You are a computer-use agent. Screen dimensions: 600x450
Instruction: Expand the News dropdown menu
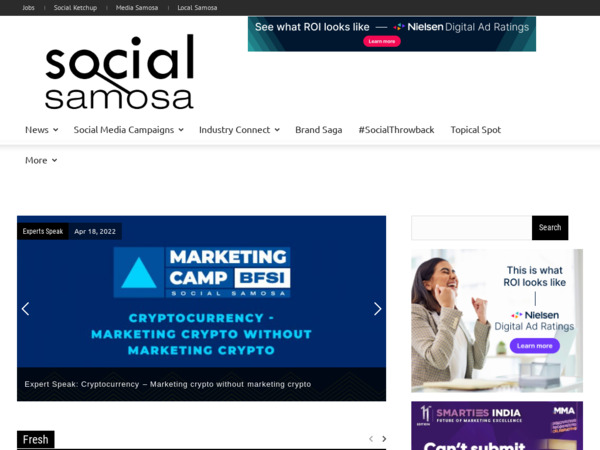point(42,130)
